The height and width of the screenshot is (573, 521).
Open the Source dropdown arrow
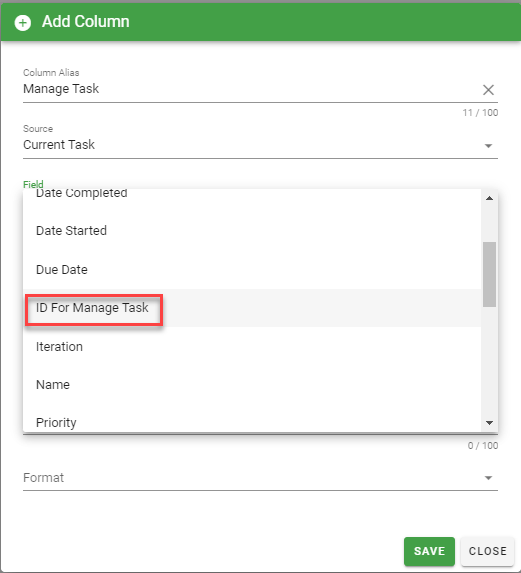pos(488,146)
